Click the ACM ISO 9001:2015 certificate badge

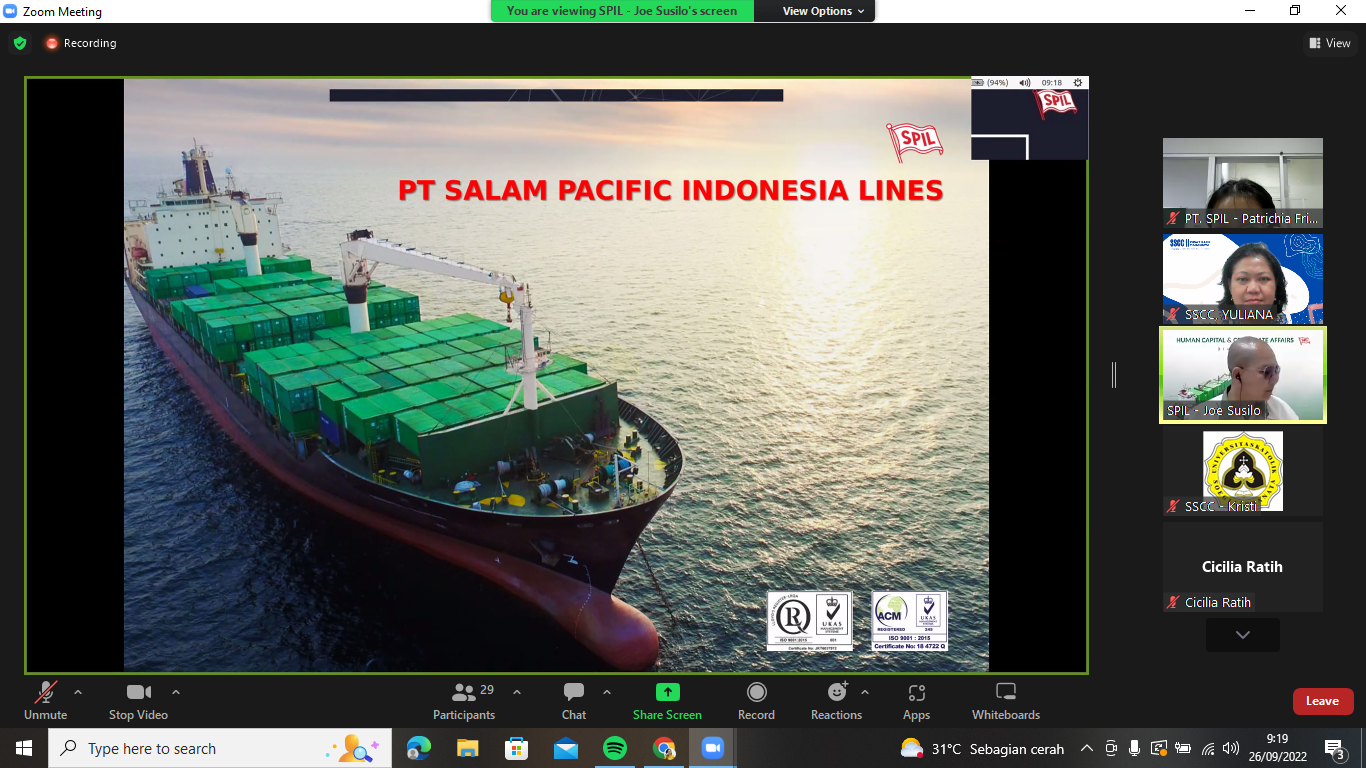(909, 621)
